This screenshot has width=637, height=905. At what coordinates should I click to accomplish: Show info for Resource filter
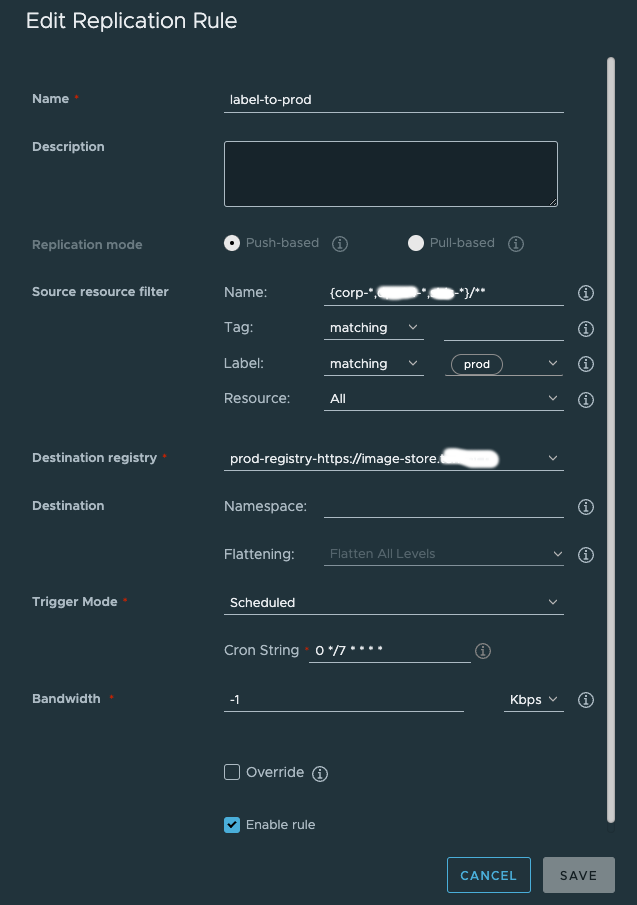(586, 400)
